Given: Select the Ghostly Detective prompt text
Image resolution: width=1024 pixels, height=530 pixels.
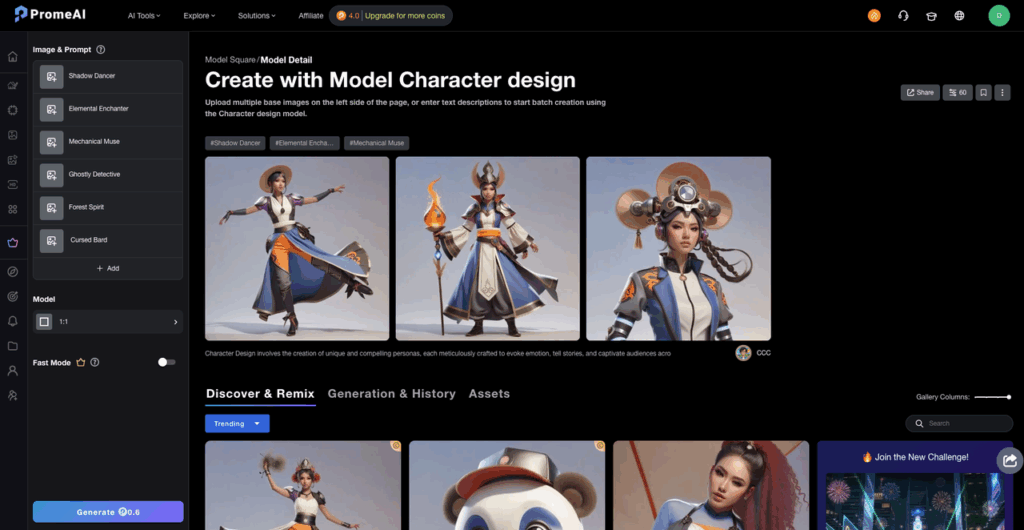Looking at the screenshot, I should (x=95, y=174).
